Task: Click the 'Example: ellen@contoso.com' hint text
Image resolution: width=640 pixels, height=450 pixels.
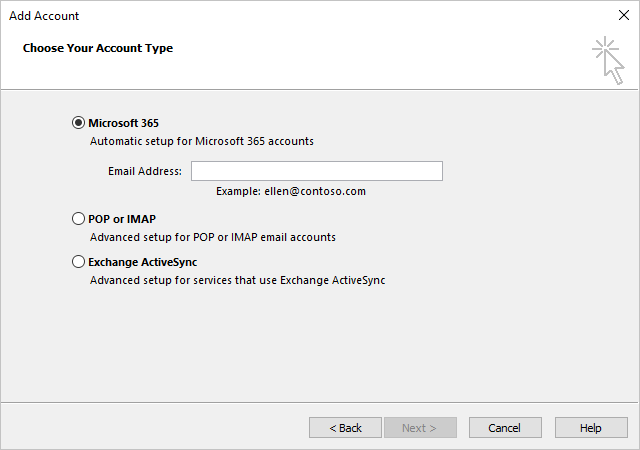Action: point(291,191)
